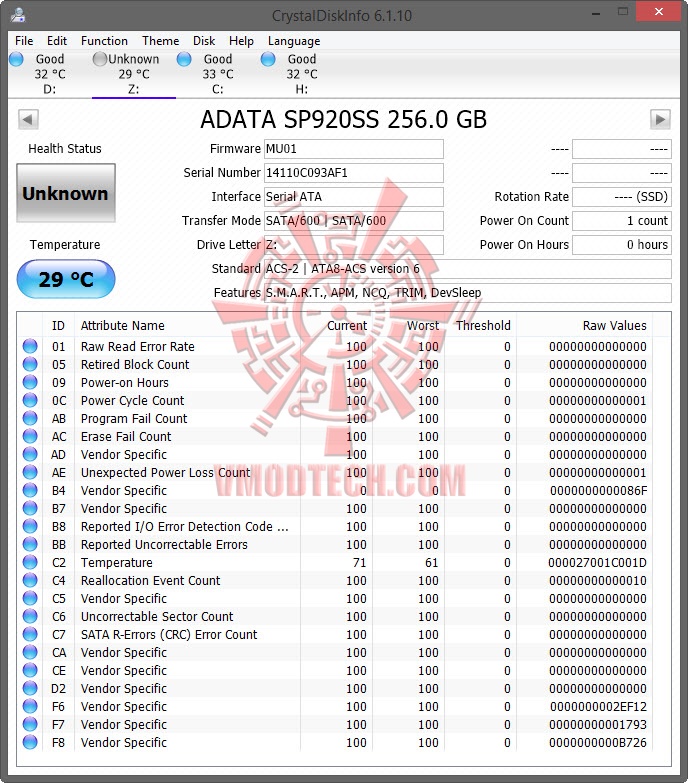Go to previous disk with left arrow
Viewport: 688px width, 783px height.
click(x=28, y=119)
